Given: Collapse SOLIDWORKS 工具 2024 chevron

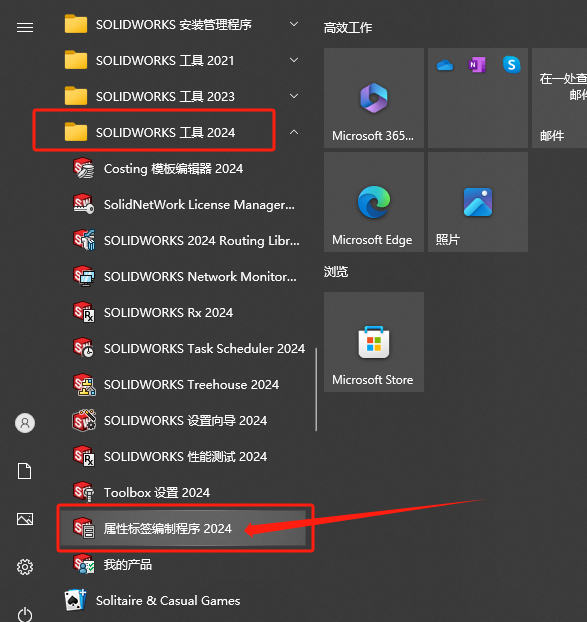Looking at the screenshot, I should pos(294,132).
